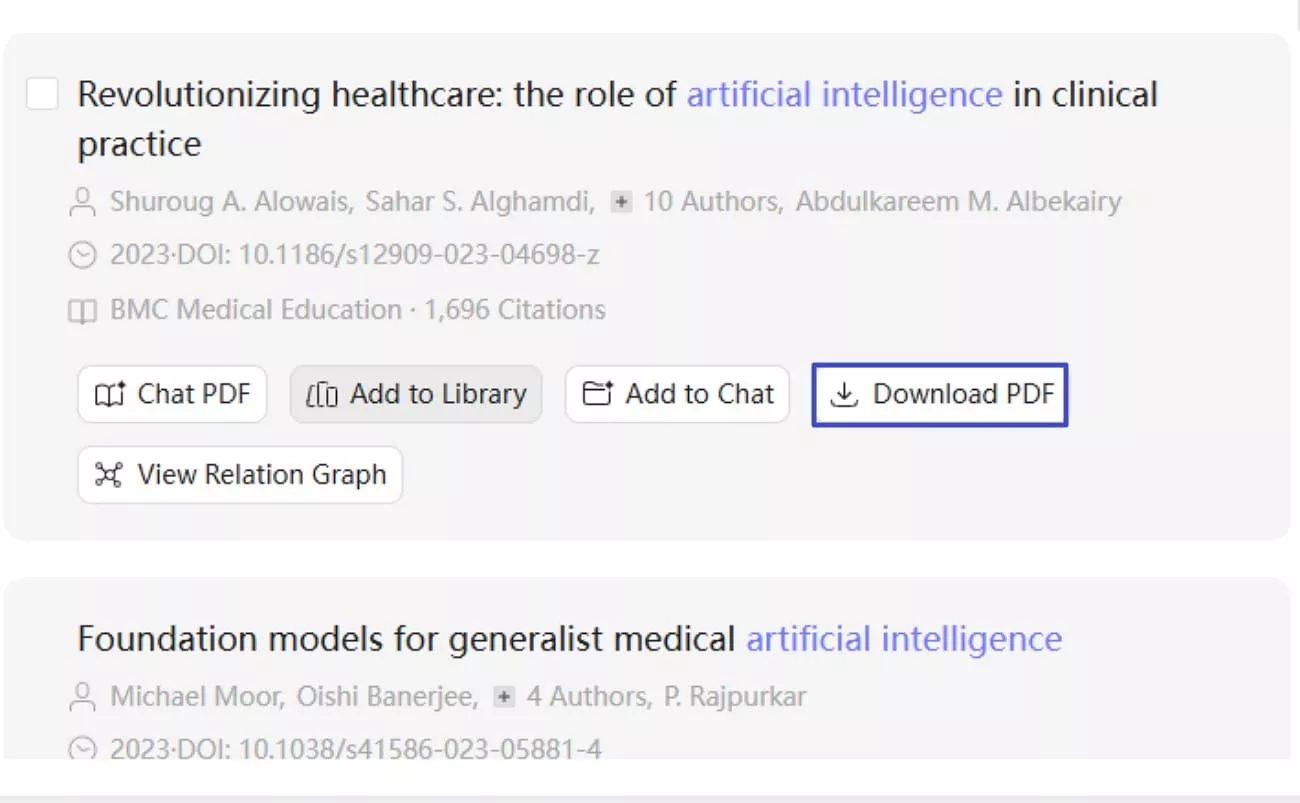Viewport: 1300px width, 803px height.
Task: Click the clock icon beside the second paper's DOI
Action: point(82,748)
